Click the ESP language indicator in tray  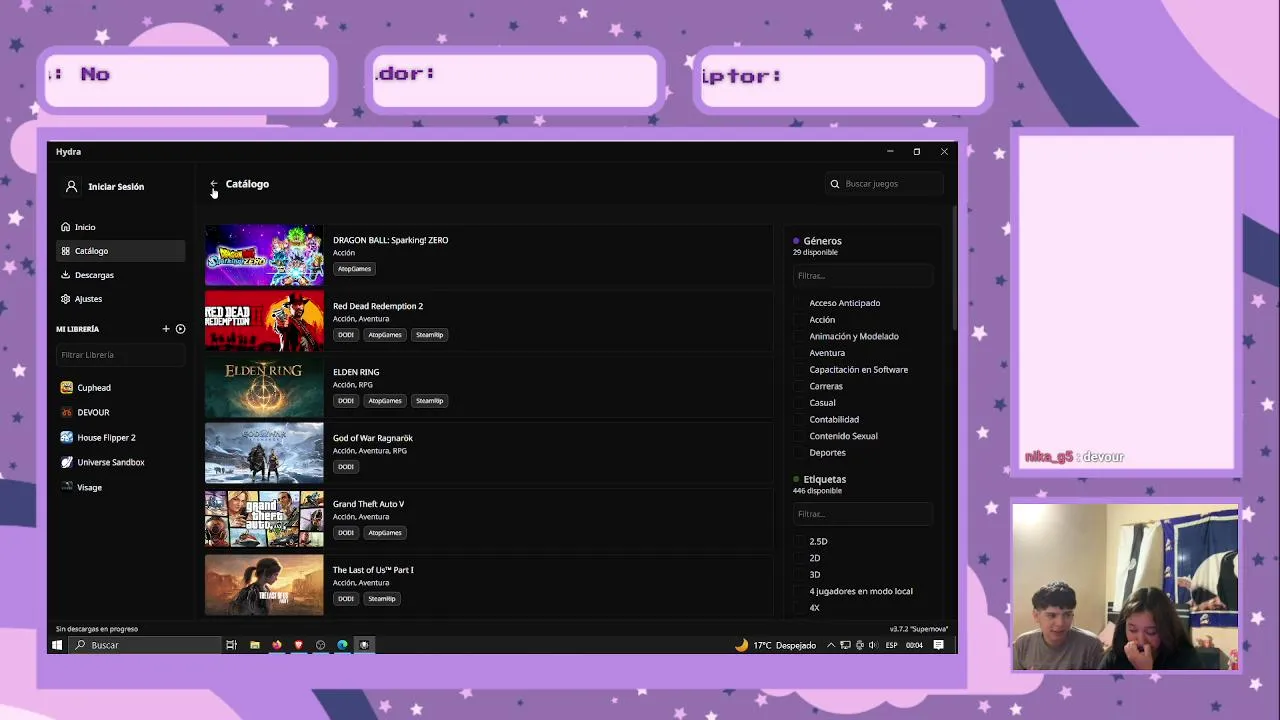pos(891,645)
